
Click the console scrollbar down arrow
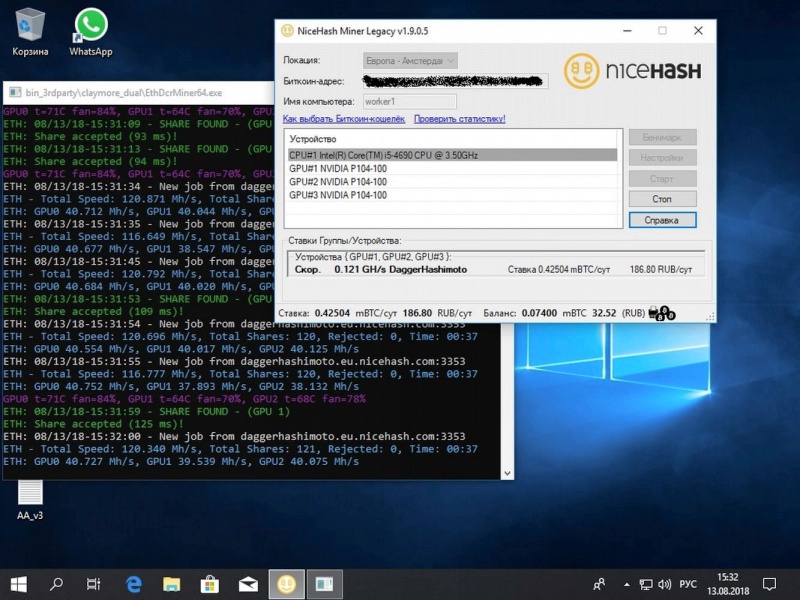507,473
